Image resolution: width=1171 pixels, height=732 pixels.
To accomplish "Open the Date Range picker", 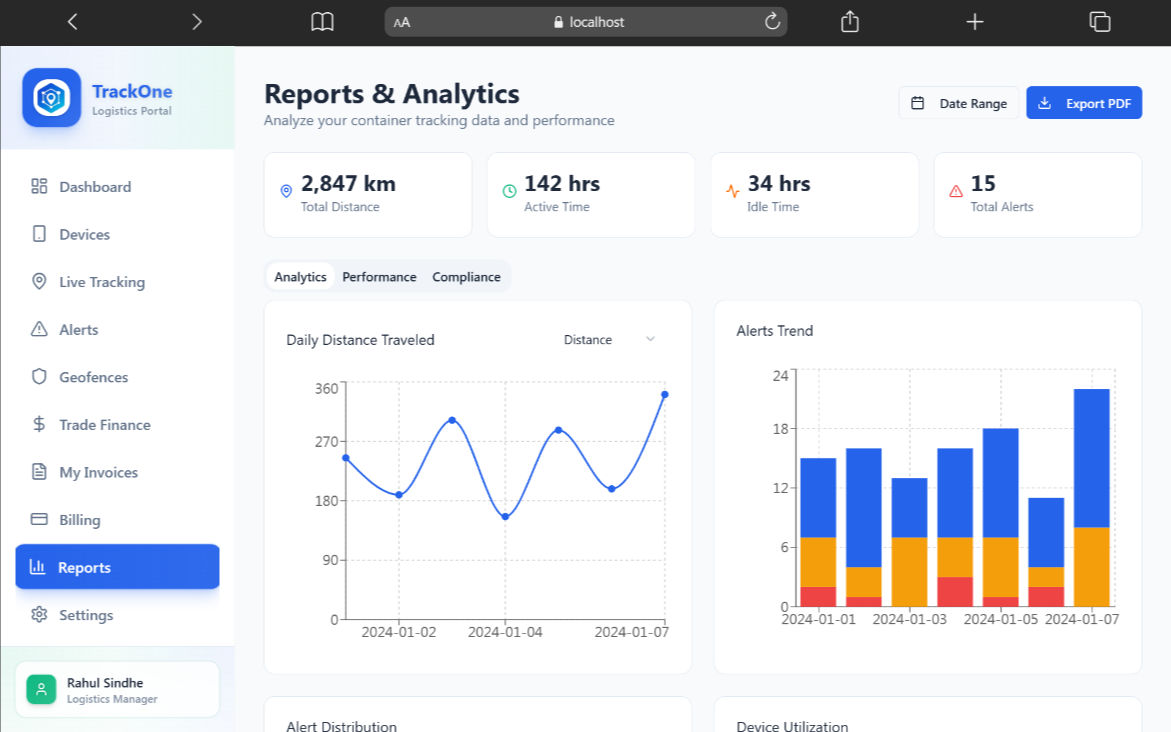I will 959,103.
